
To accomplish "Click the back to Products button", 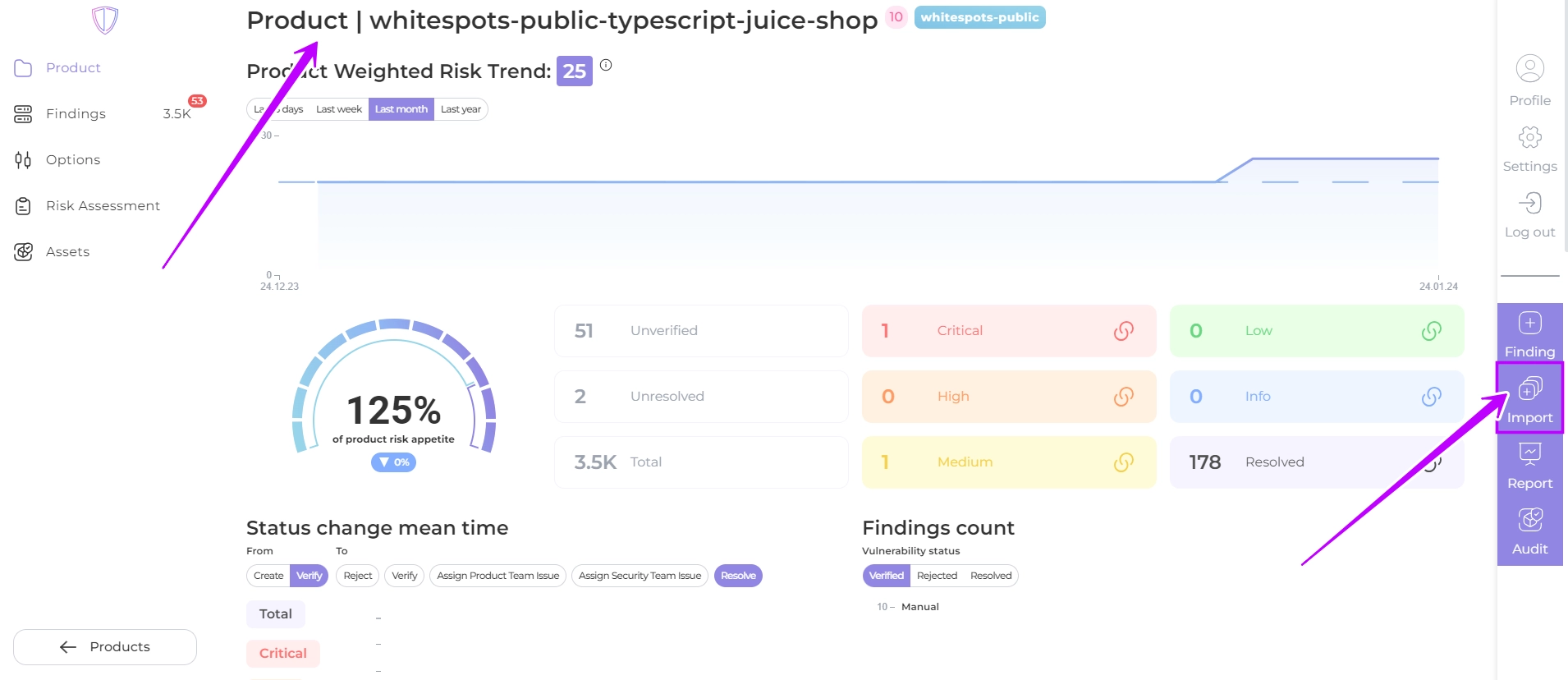I will coord(105,647).
